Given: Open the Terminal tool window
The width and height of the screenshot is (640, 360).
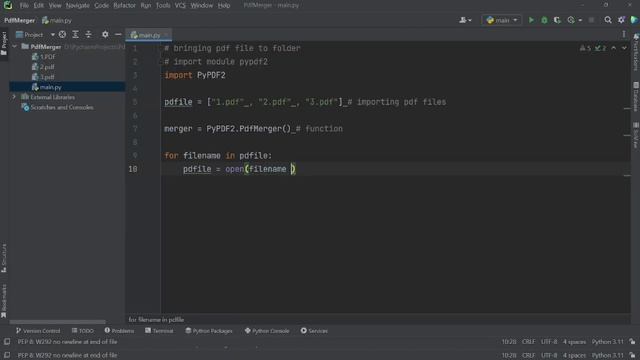Looking at the screenshot, I should click(159, 331).
